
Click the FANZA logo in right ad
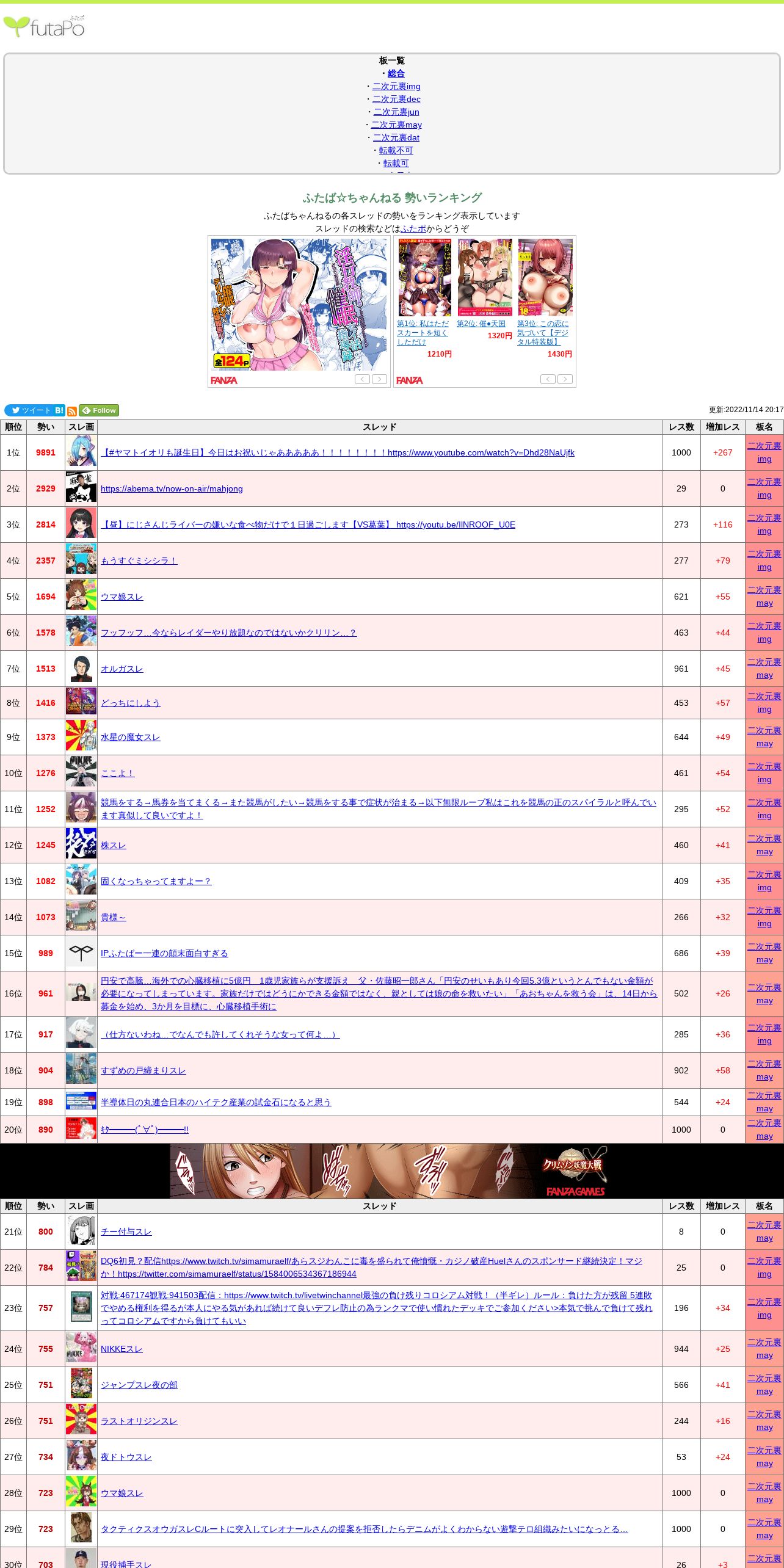coord(410,380)
